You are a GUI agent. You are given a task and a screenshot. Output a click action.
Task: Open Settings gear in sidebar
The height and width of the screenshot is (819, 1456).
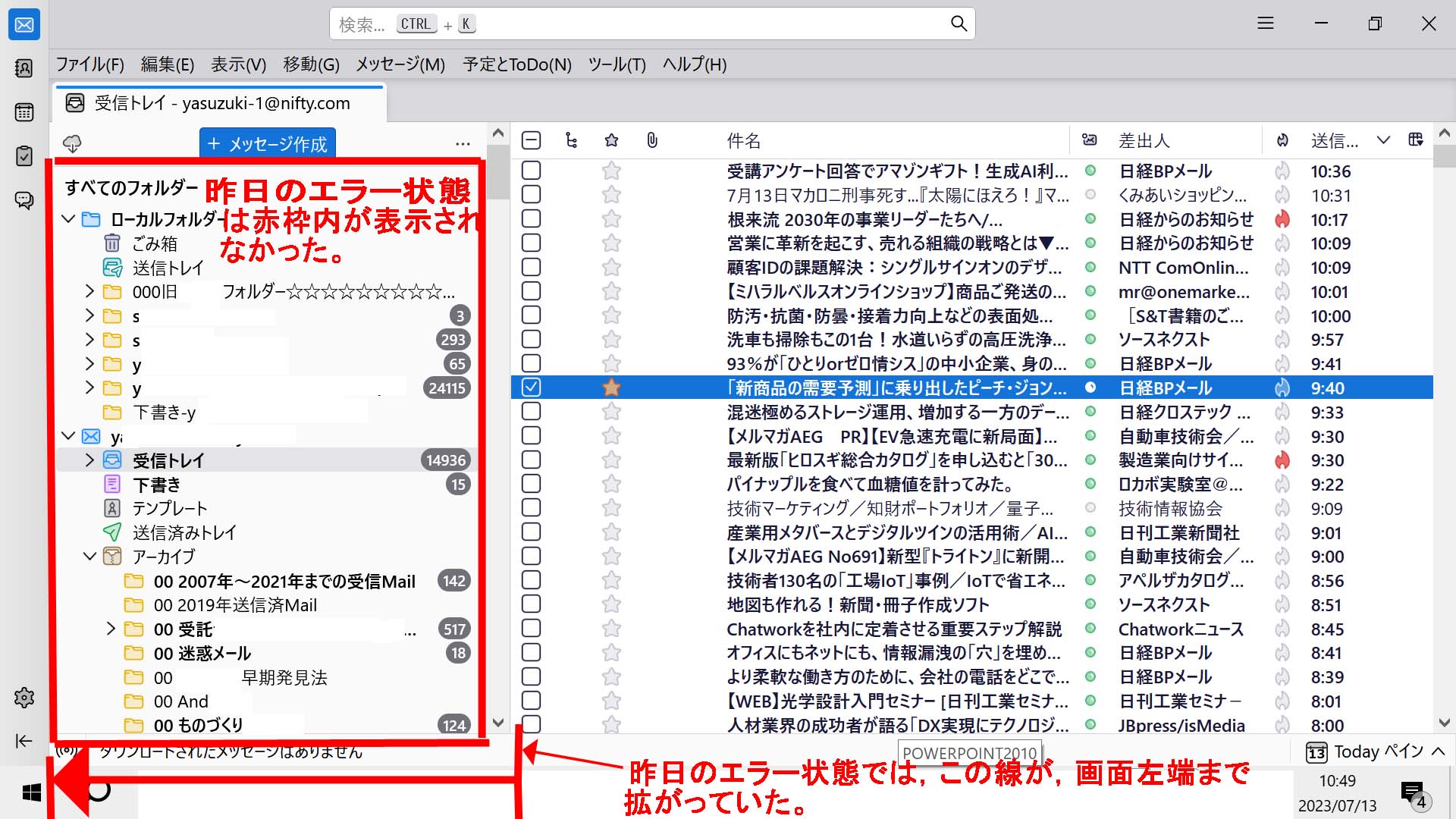(24, 698)
